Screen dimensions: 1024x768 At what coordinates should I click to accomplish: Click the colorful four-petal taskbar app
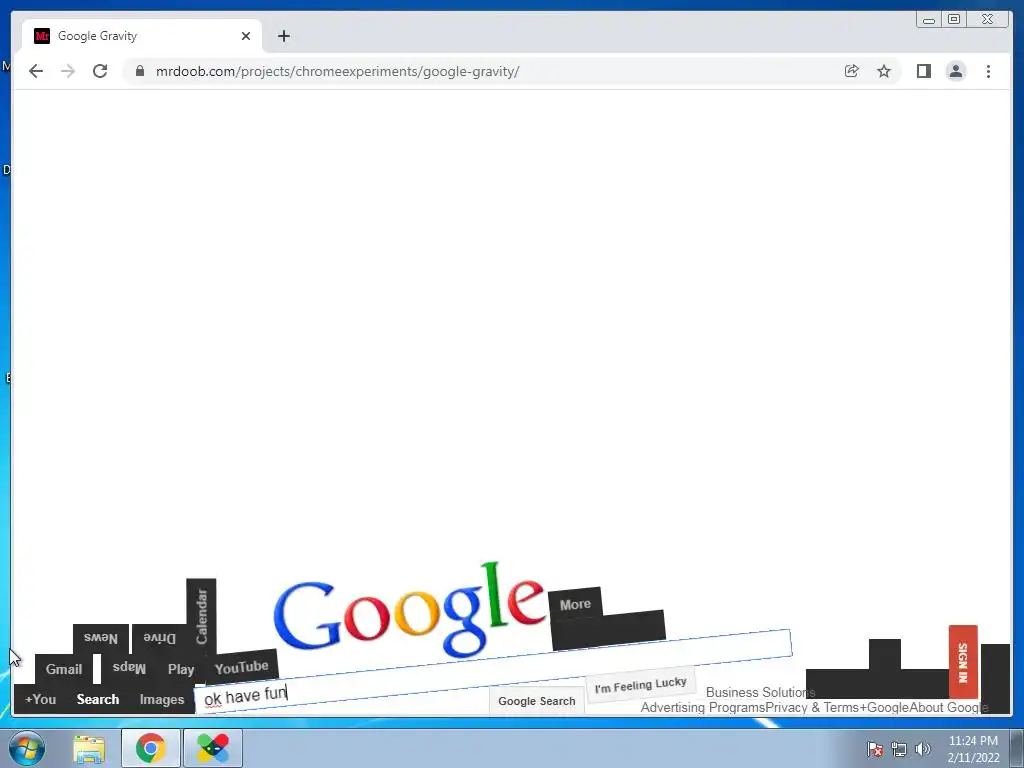click(x=213, y=748)
